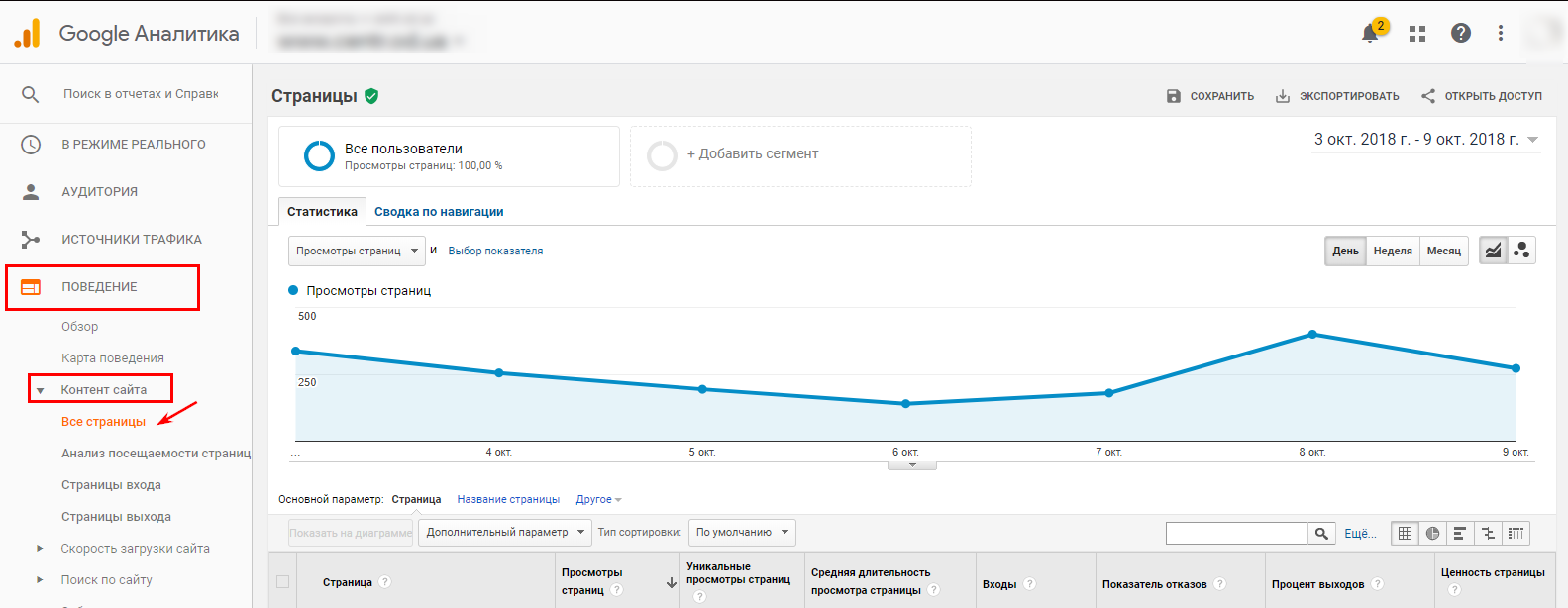Expand Поиск по сайту section

point(40,580)
